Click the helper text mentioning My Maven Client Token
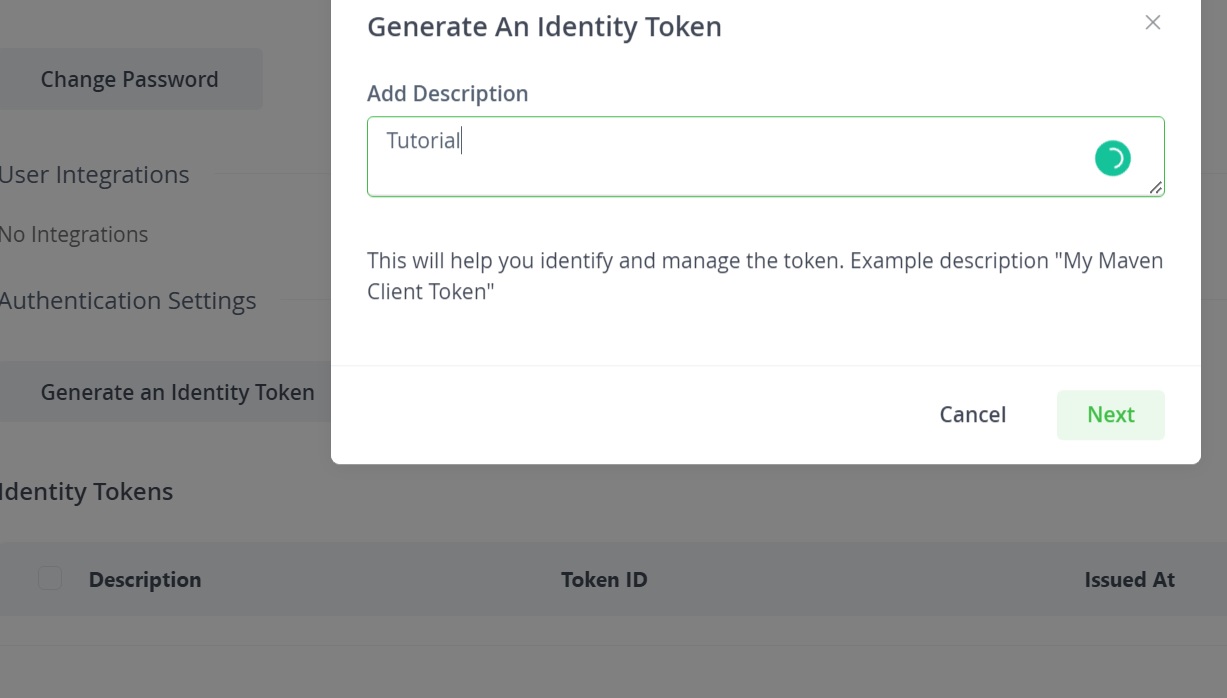 tap(764, 276)
